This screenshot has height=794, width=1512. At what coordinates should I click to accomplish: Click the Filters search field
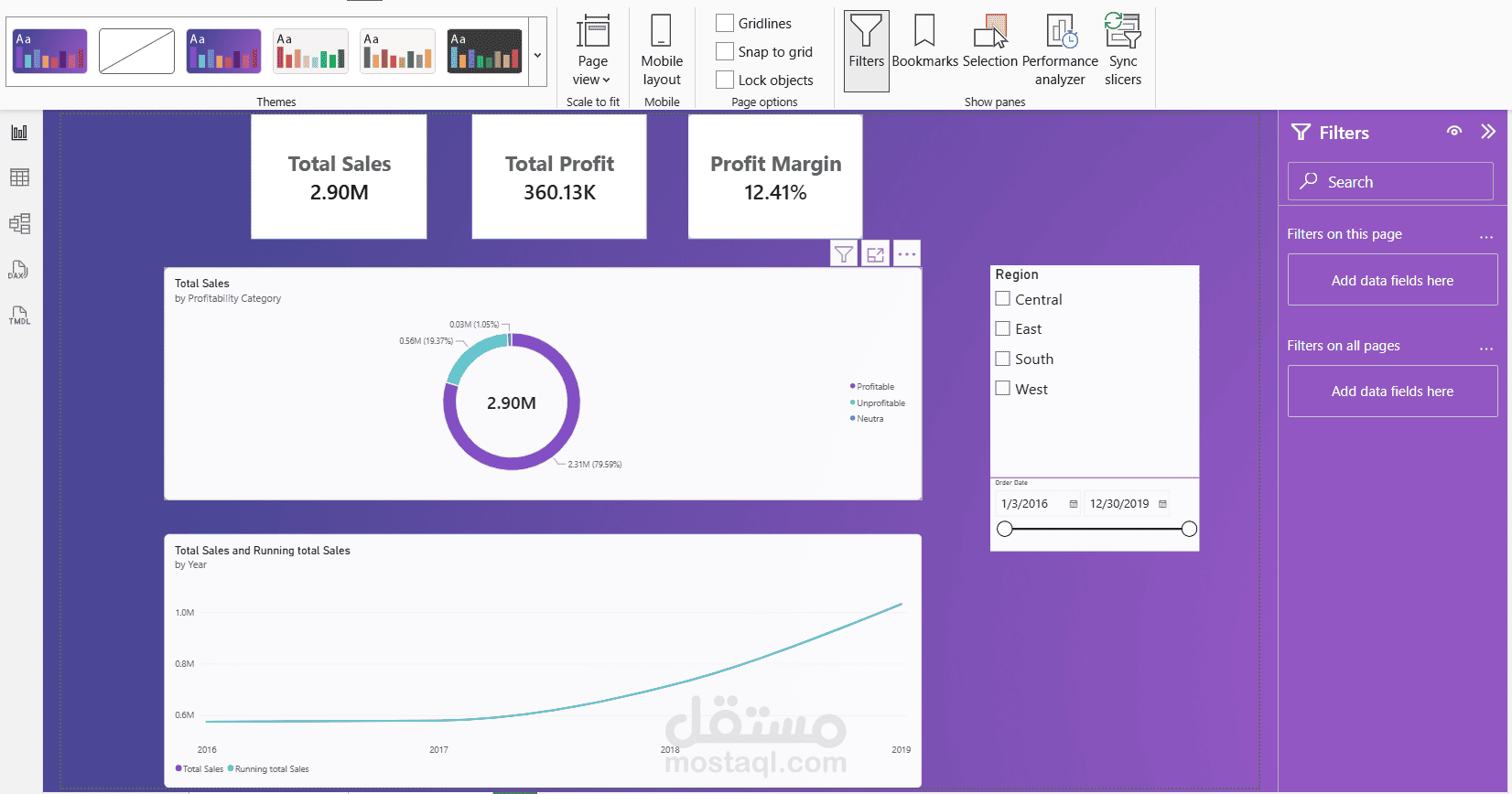(1390, 181)
